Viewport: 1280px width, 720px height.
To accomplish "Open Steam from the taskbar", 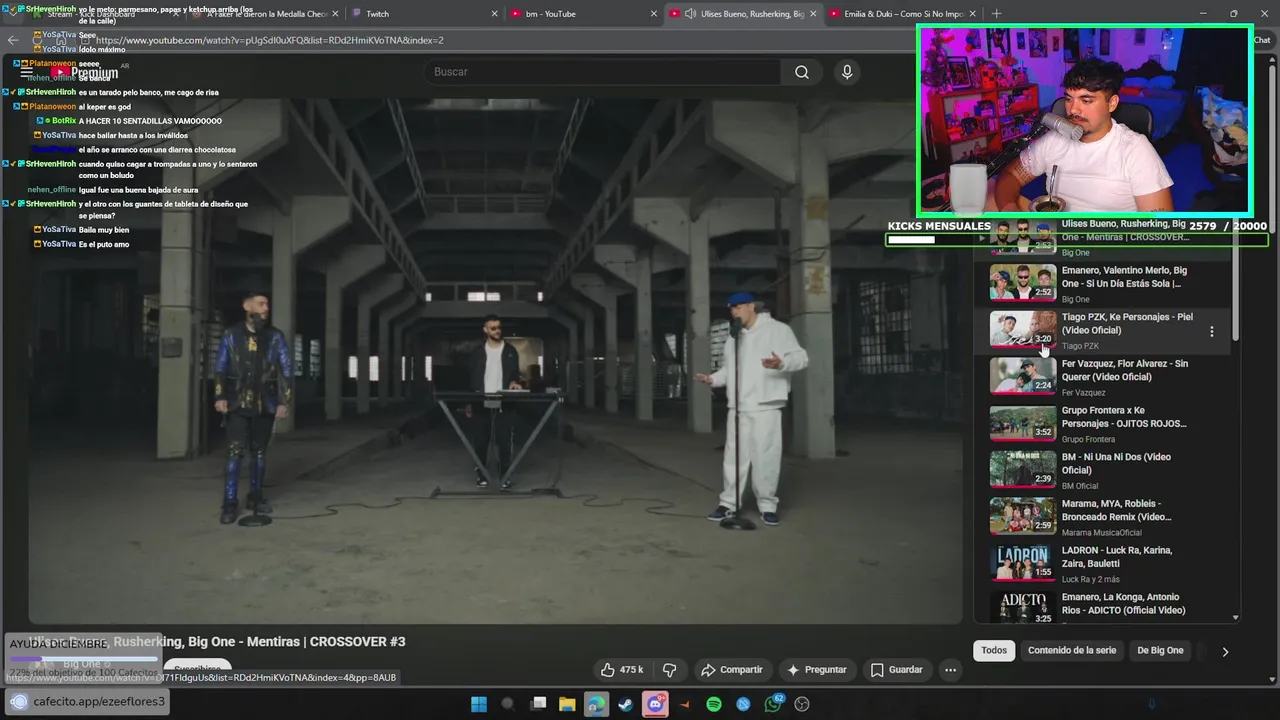I will point(625,704).
